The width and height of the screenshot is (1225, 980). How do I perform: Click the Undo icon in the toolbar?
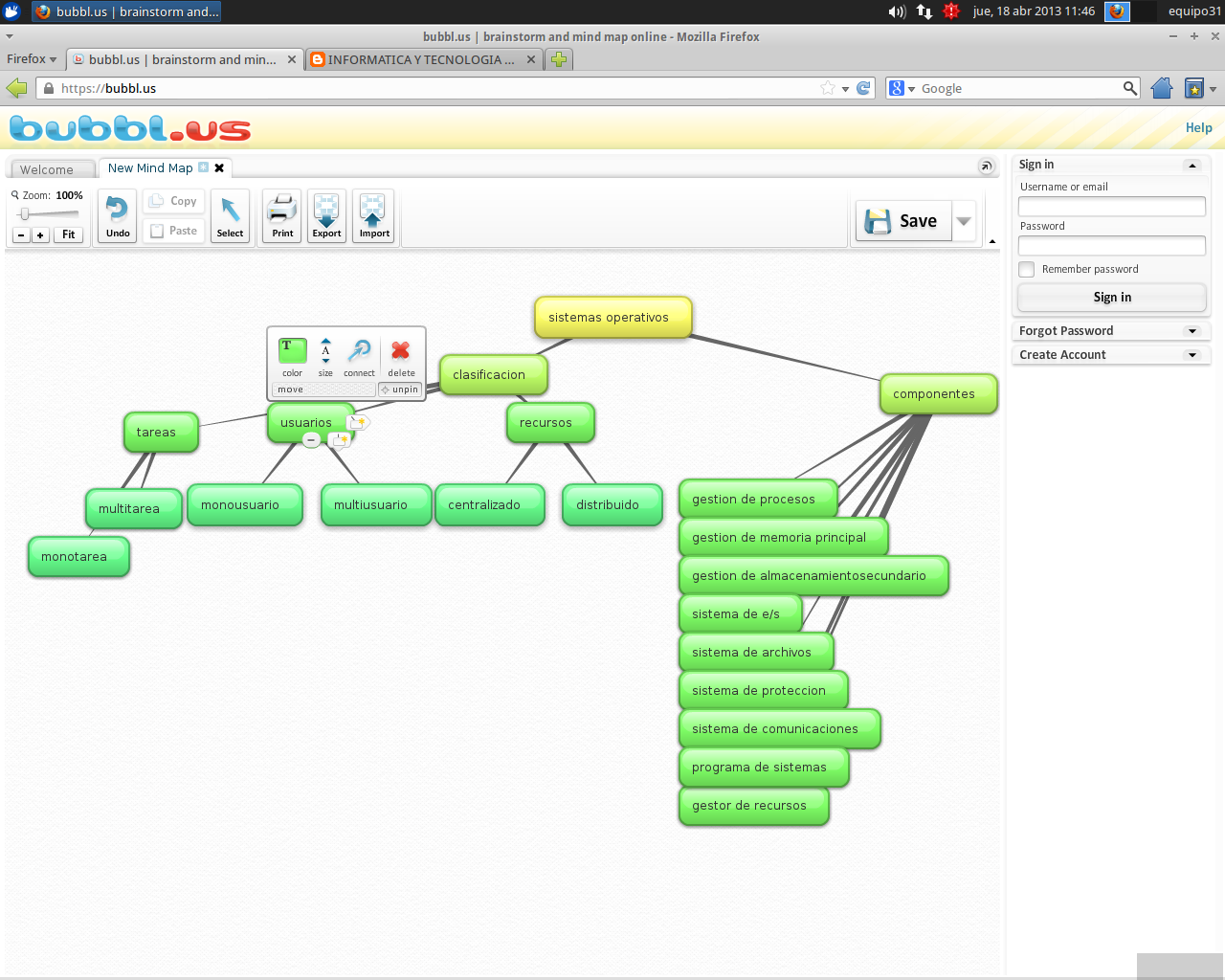coord(116,215)
